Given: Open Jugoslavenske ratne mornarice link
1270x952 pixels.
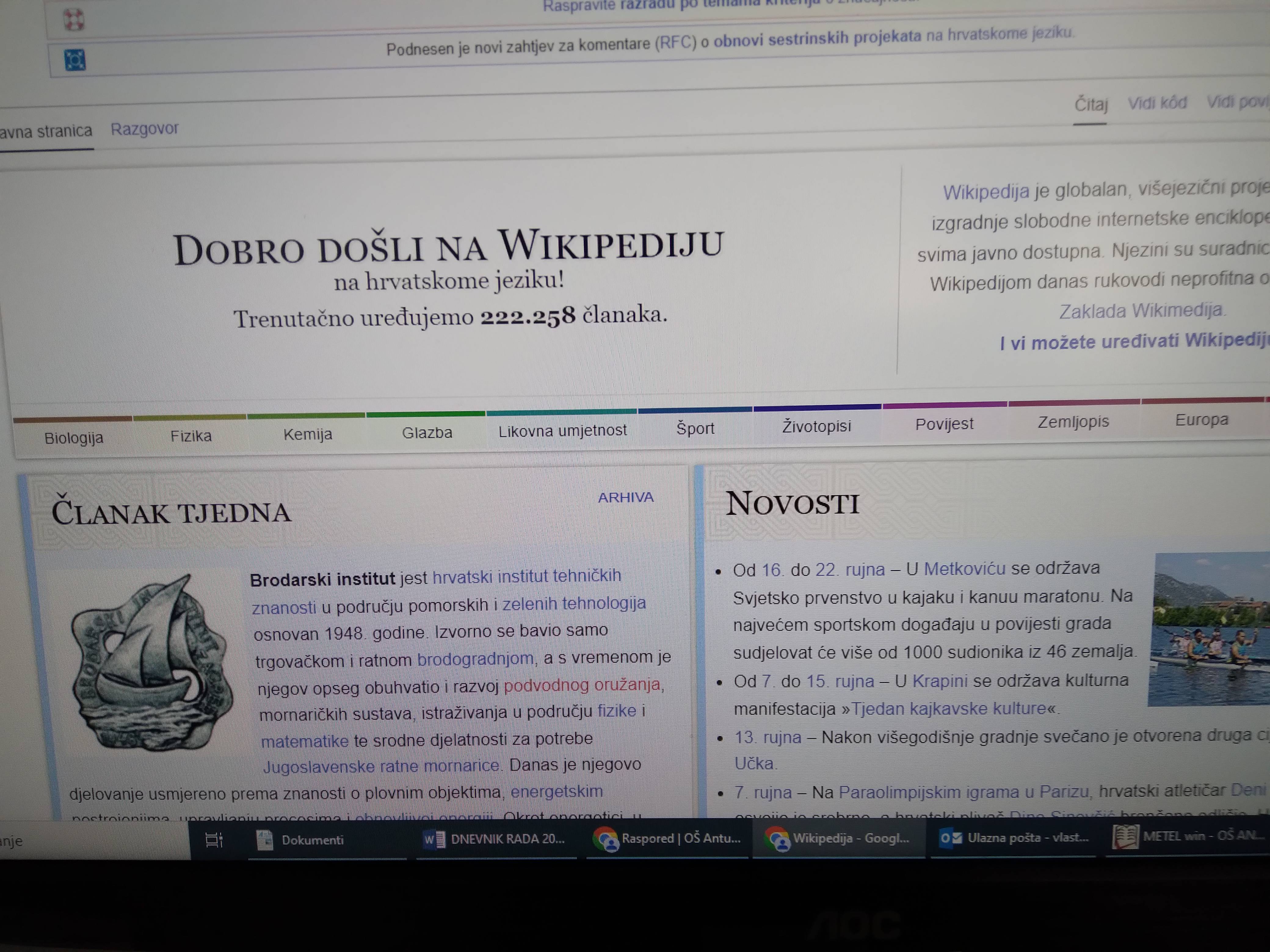Looking at the screenshot, I should click(381, 766).
